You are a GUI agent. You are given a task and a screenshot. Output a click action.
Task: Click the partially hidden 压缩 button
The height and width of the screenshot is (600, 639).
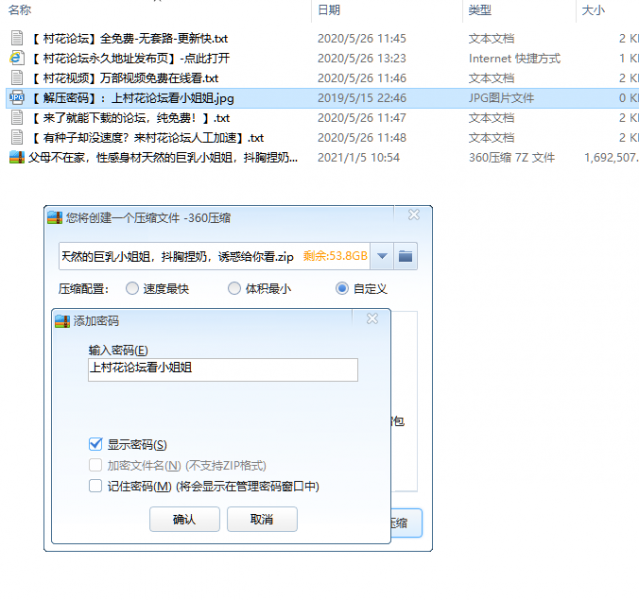[406, 523]
